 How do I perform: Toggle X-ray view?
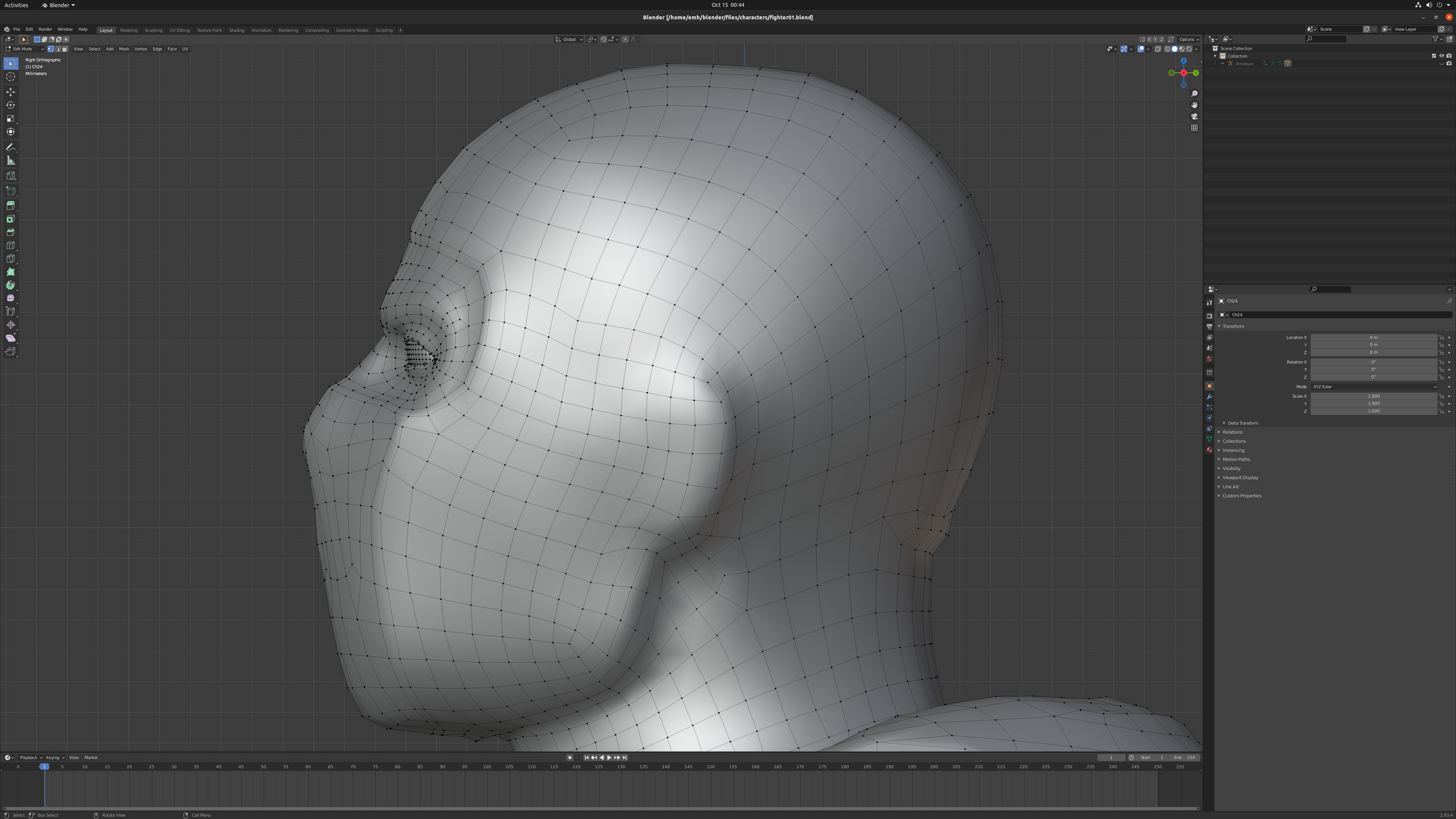pos(1158,49)
